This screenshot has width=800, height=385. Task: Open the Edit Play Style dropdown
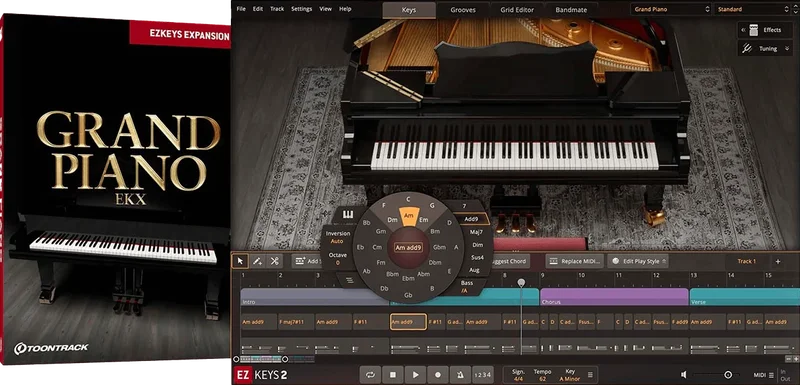[637, 261]
